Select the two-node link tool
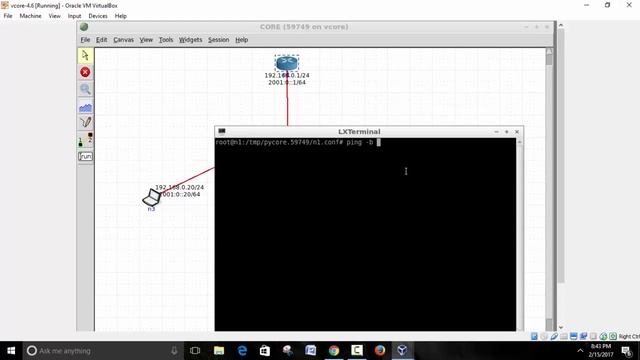Viewport: 640px width, 360px height. click(x=85, y=139)
